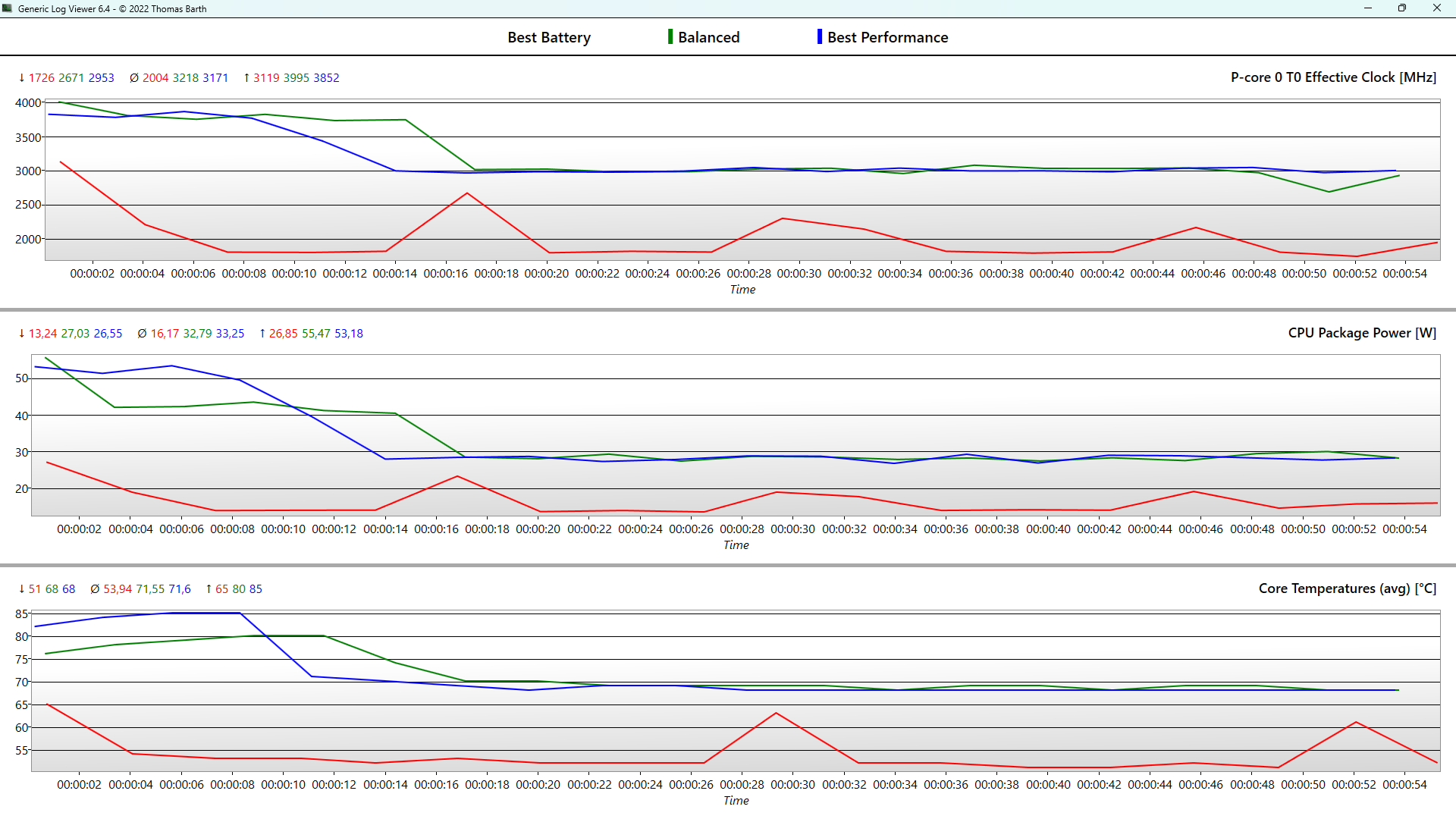
Task: Click the Generic Log Viewer app icon
Action: [x=8, y=8]
